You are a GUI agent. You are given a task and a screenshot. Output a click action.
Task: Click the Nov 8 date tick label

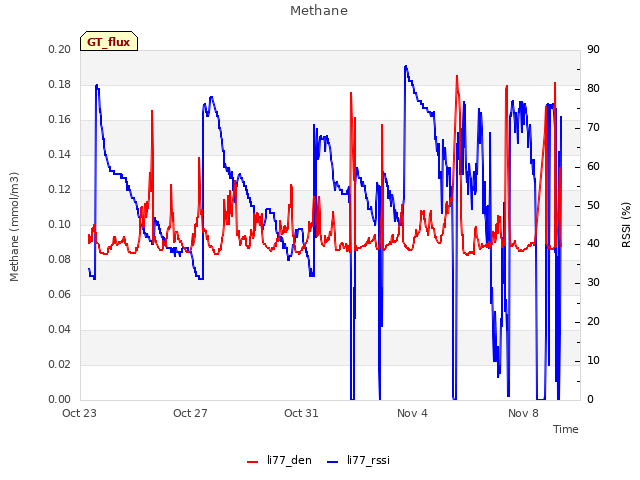pyautogui.click(x=523, y=413)
